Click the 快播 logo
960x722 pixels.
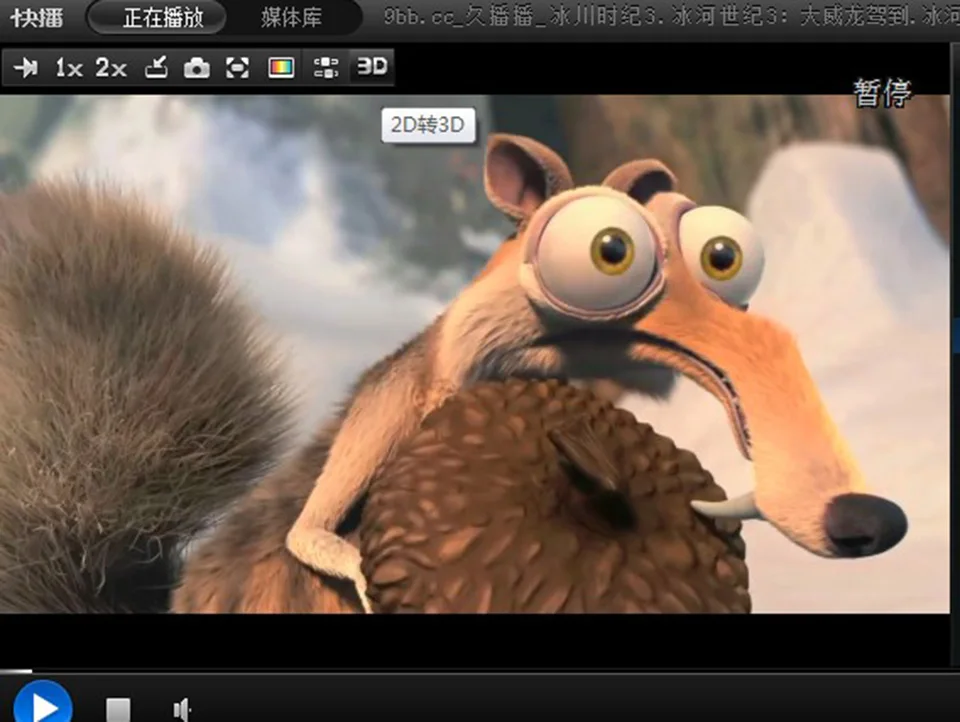[37, 18]
